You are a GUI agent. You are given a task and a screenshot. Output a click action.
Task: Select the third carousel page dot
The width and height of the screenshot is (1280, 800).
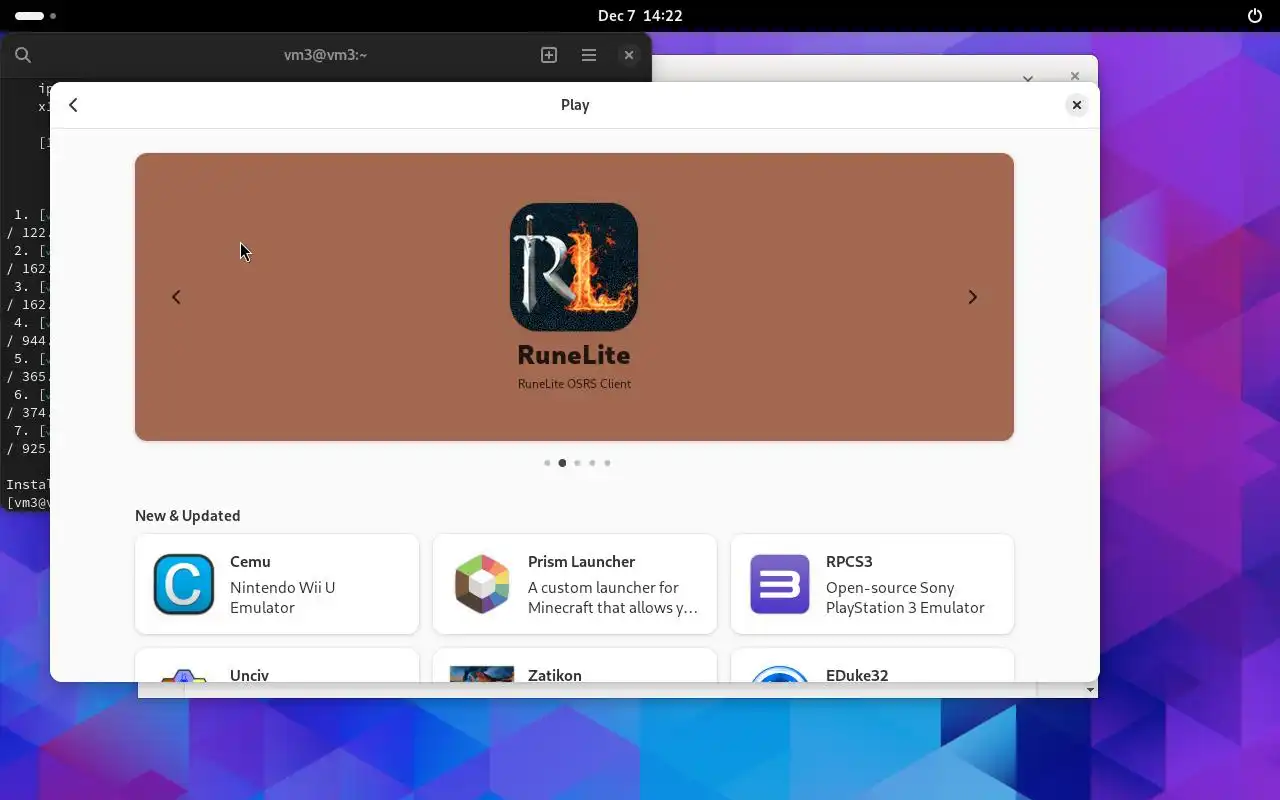coord(577,463)
